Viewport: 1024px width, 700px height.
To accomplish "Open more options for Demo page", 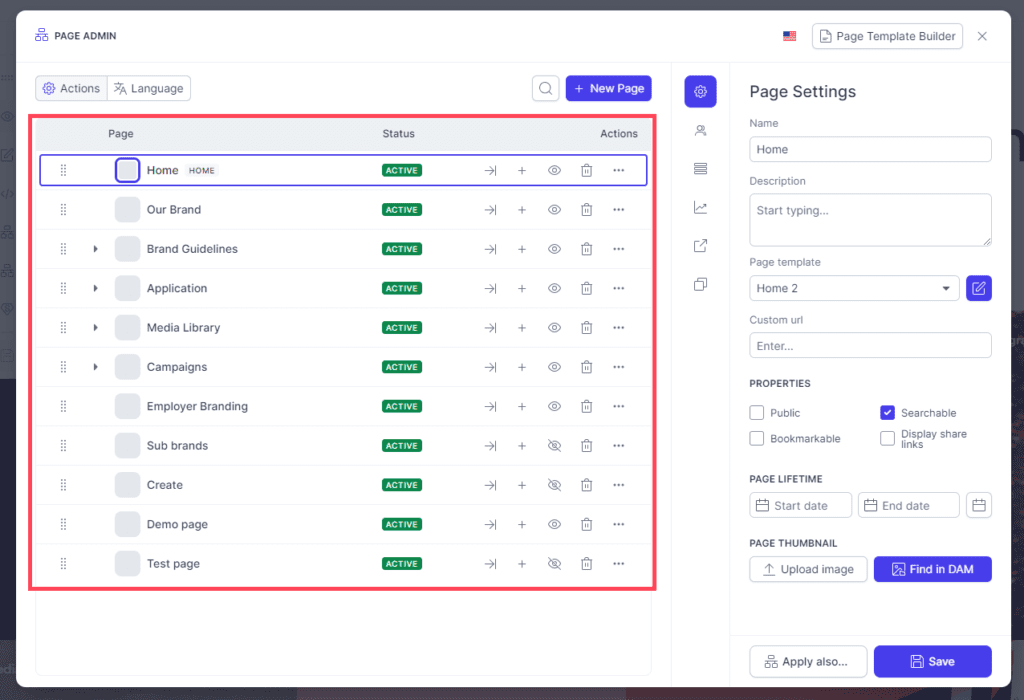I will tap(618, 524).
